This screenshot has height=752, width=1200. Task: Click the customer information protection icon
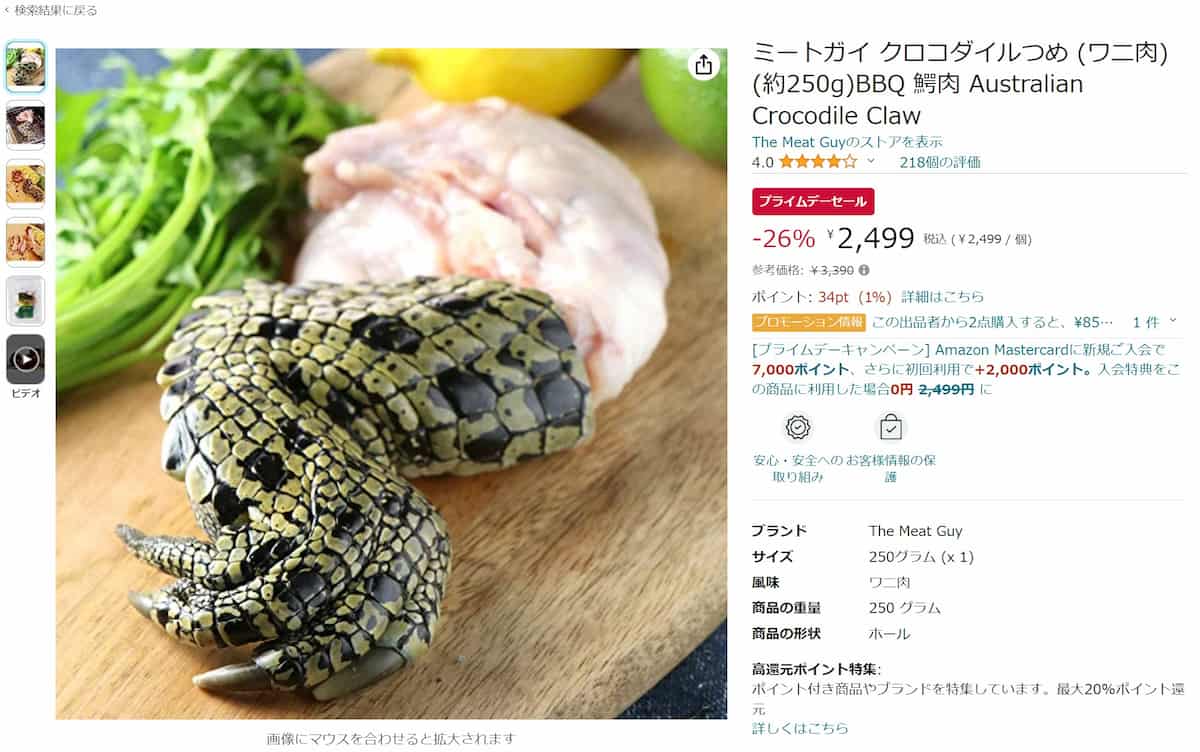(890, 428)
